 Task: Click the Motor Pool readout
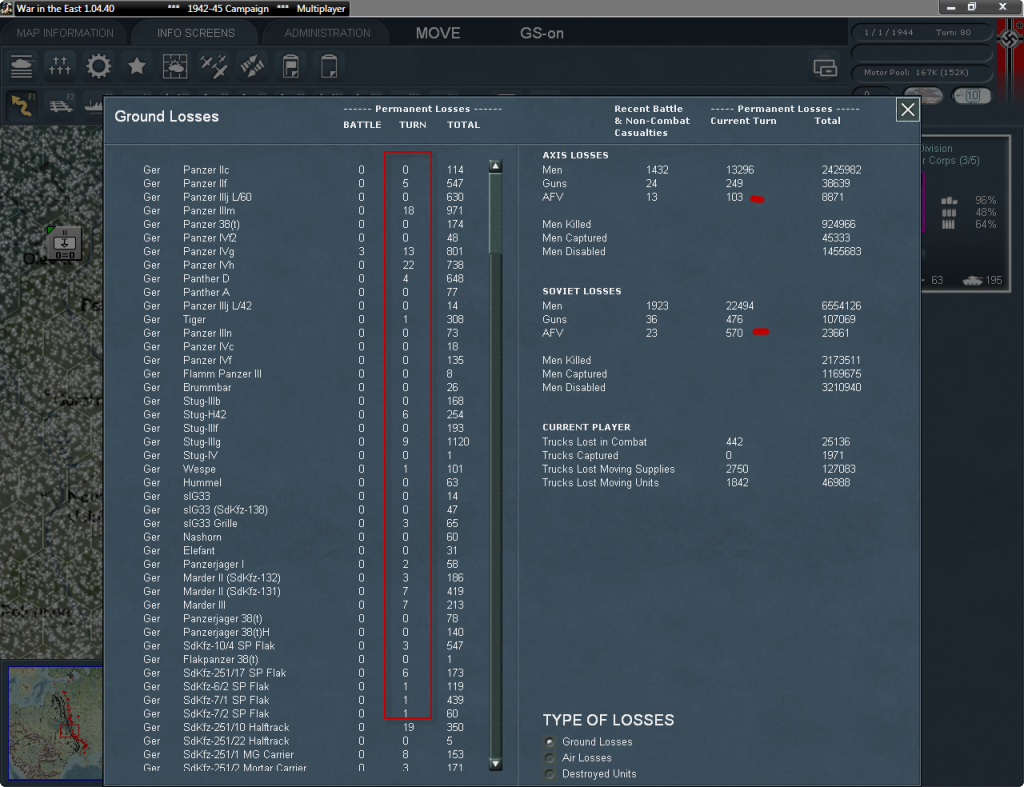(921, 72)
